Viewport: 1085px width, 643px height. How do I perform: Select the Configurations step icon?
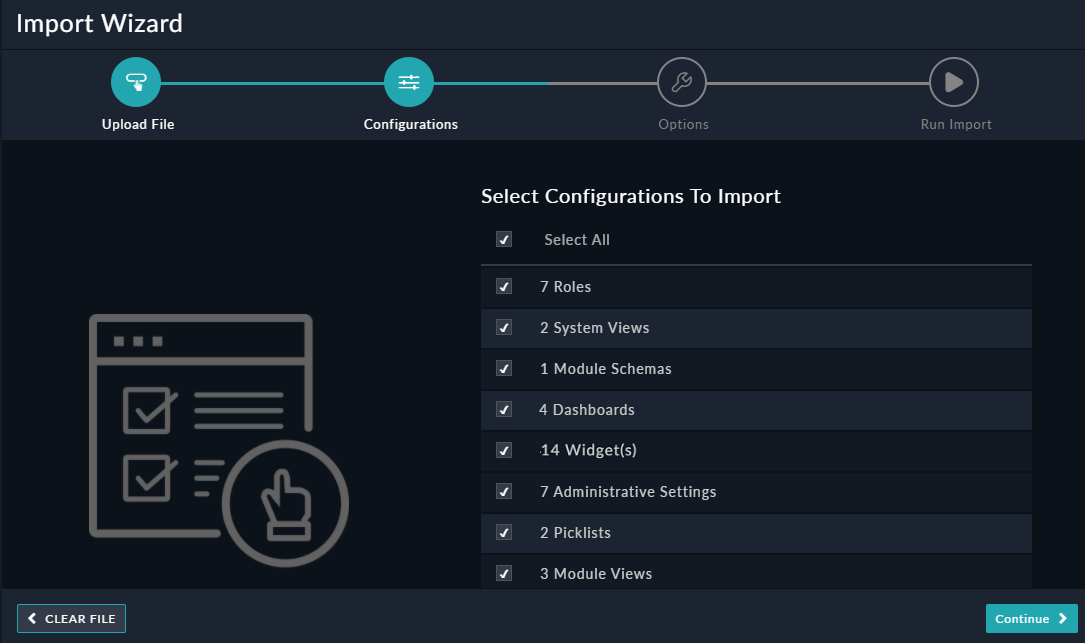click(x=408, y=82)
